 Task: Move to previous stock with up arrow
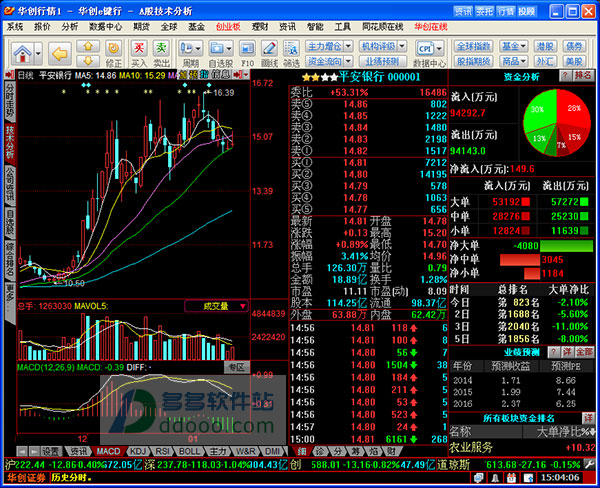point(88,46)
